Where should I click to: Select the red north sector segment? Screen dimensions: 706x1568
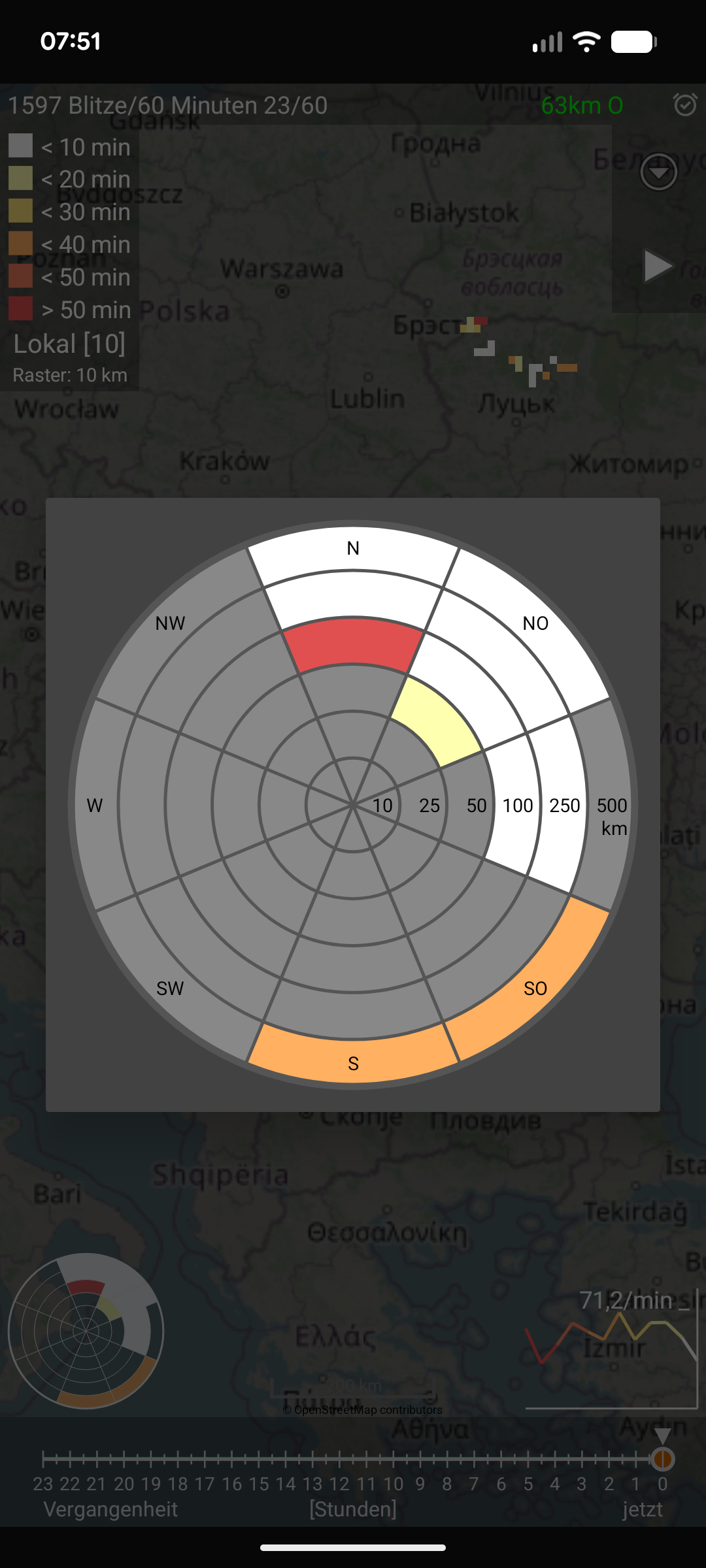pos(353,643)
